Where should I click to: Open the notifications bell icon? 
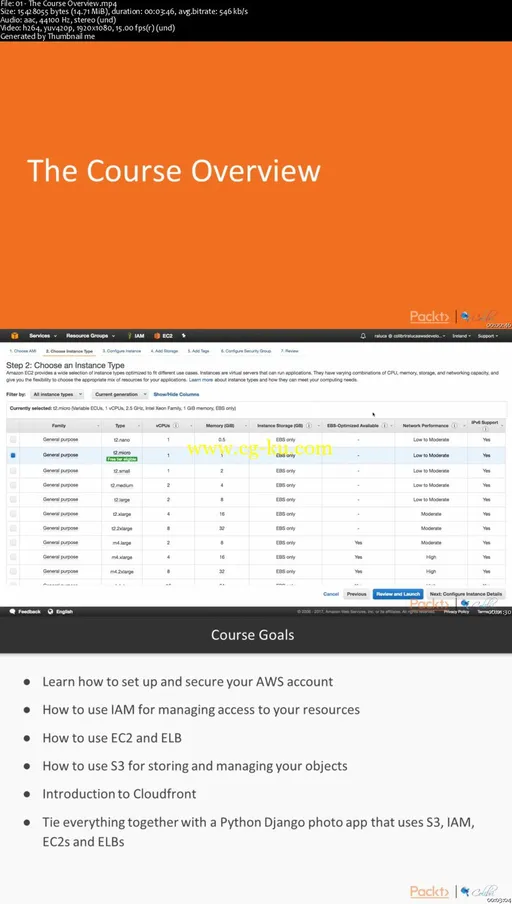pos(363,336)
